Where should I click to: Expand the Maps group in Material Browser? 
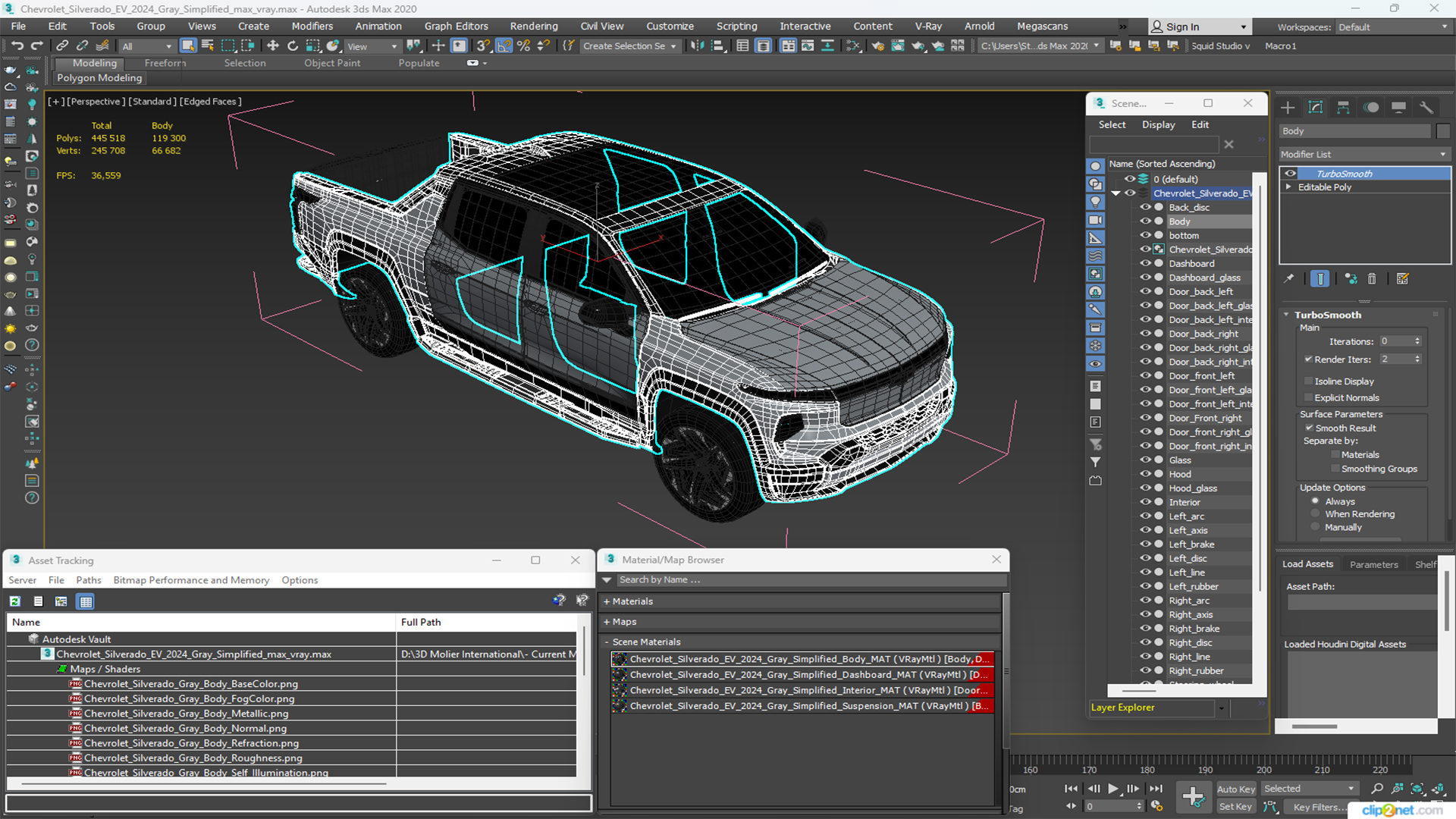coord(607,622)
